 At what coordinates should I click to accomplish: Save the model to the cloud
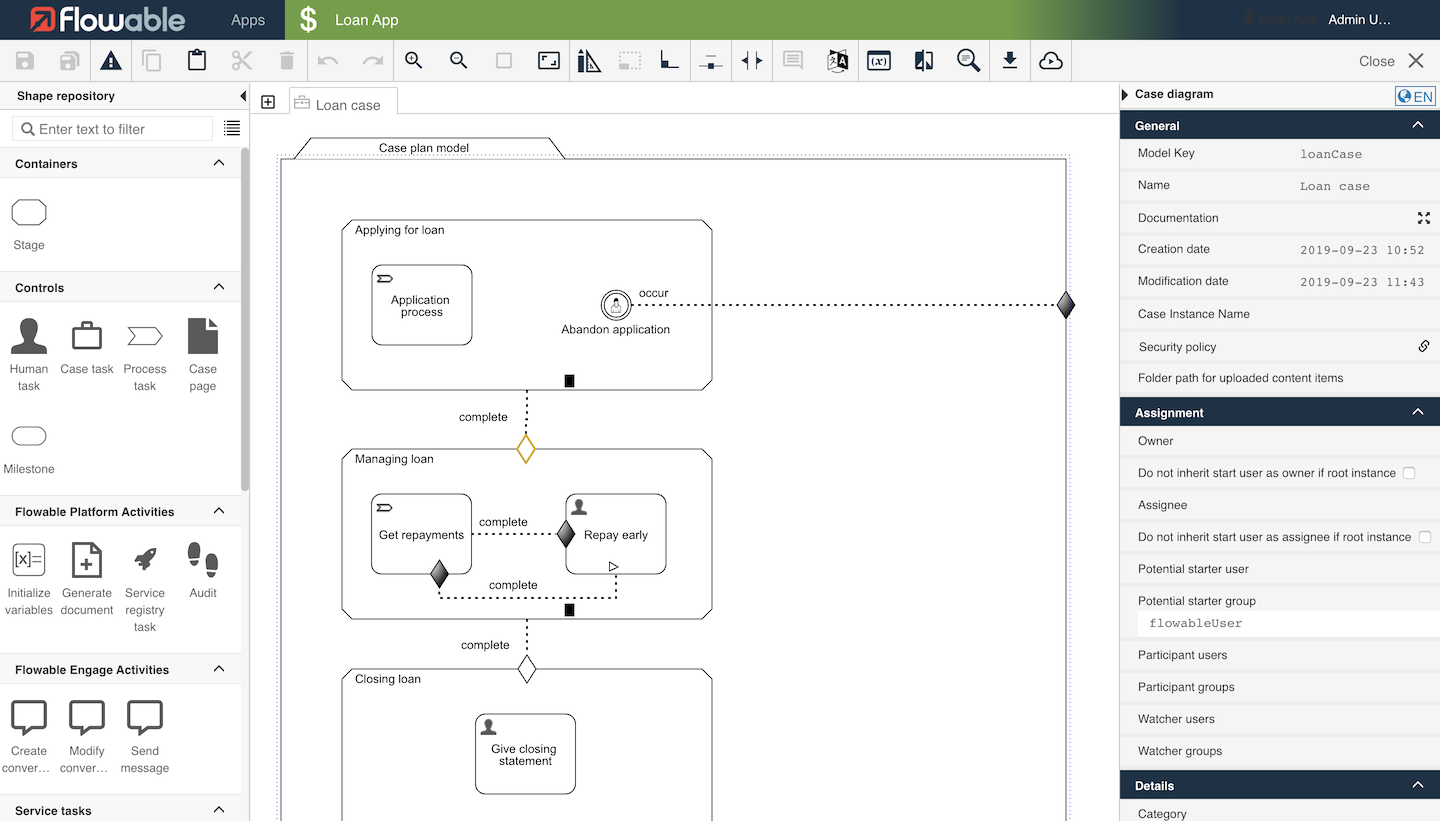click(1051, 60)
